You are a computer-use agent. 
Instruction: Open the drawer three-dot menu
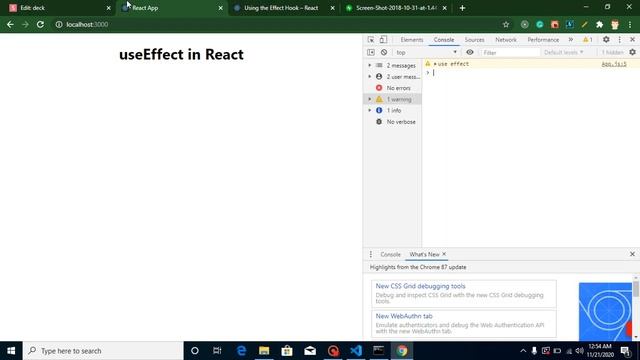point(371,254)
